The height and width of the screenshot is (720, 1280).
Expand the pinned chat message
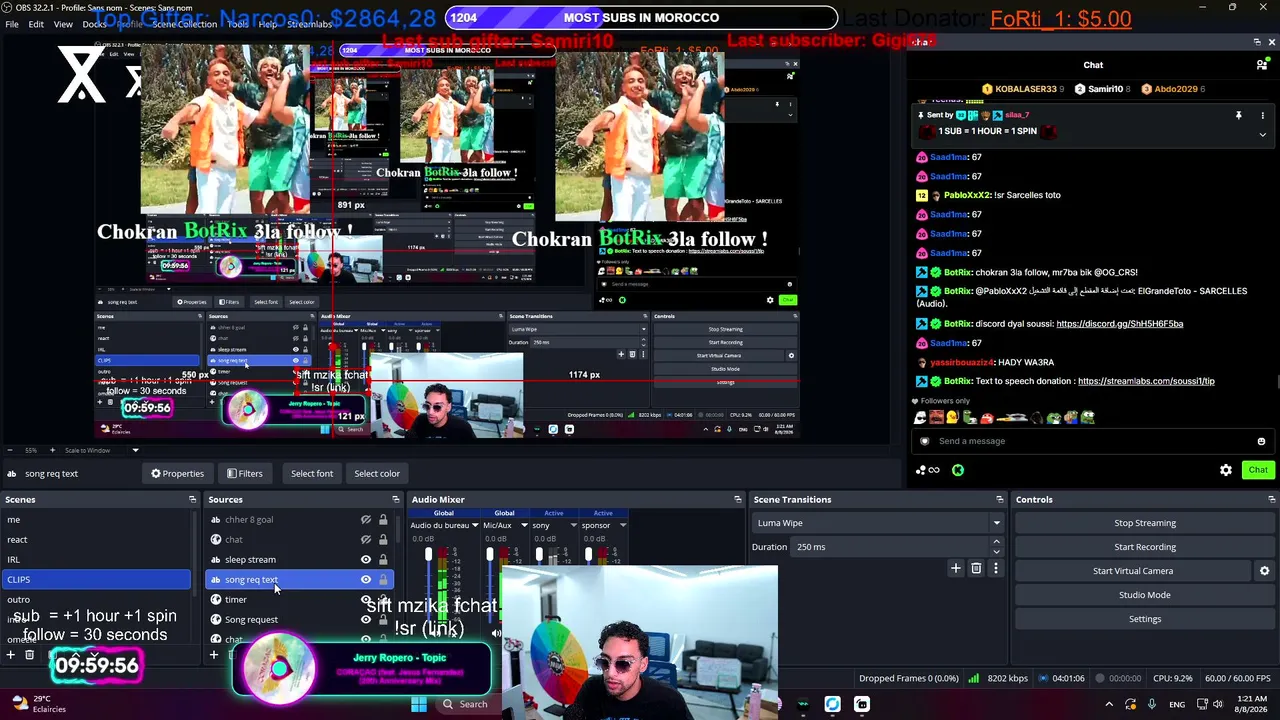[1262, 135]
